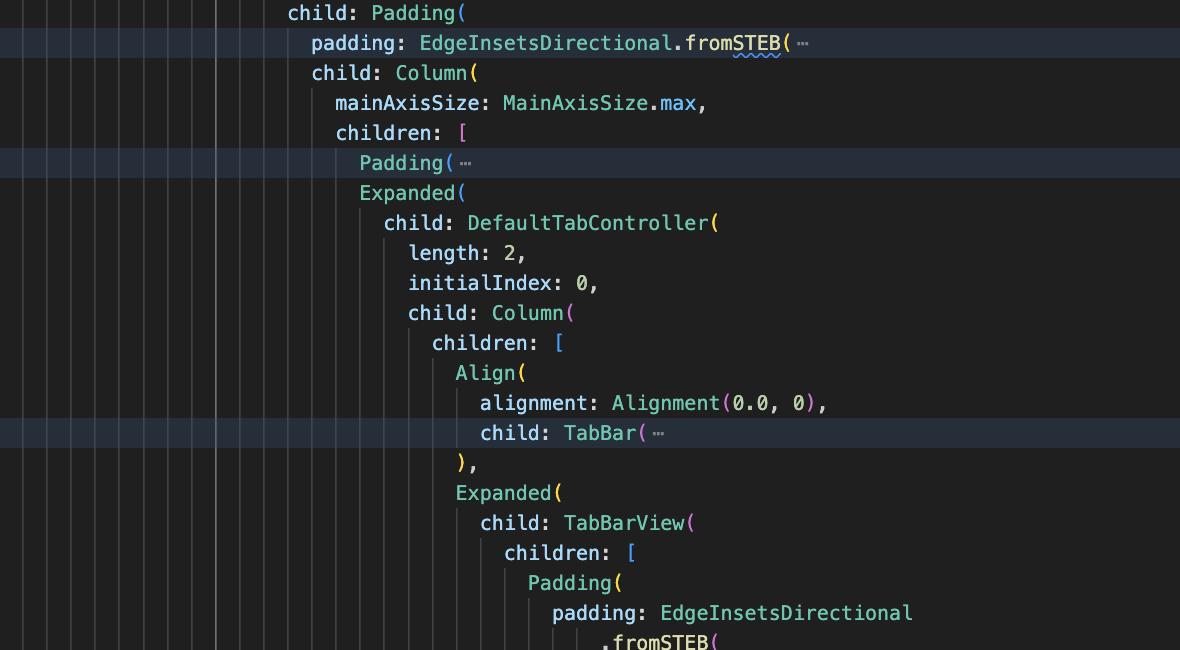Click the squiggly-underlined fromSTEB warning
Screen dimensions: 1180x650
pos(757,44)
